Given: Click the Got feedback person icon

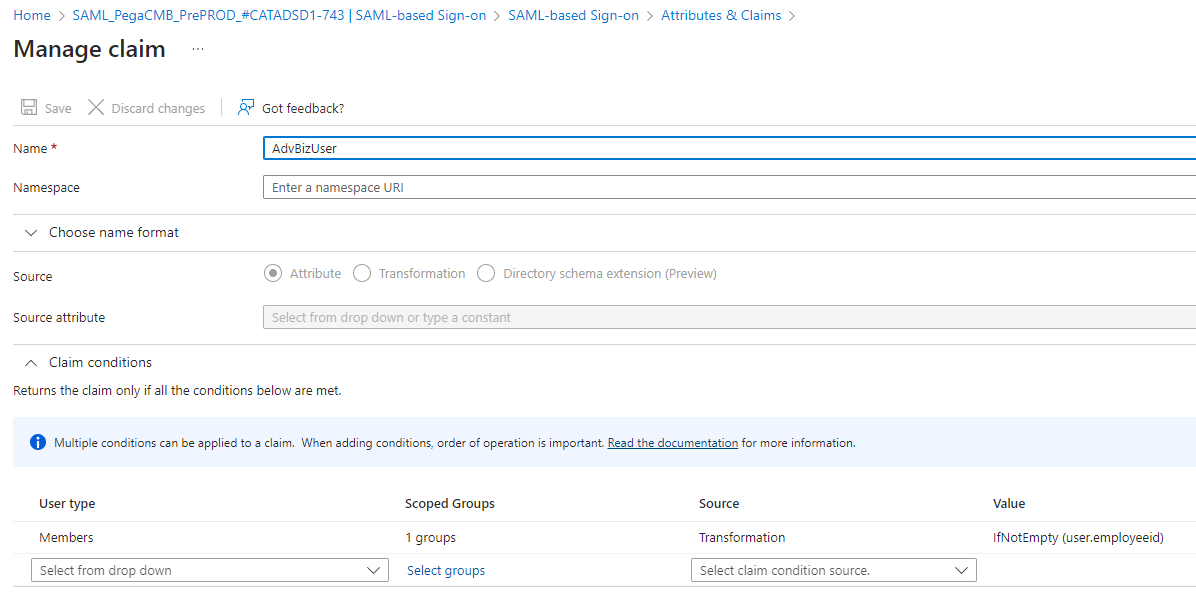Looking at the screenshot, I should [246, 108].
